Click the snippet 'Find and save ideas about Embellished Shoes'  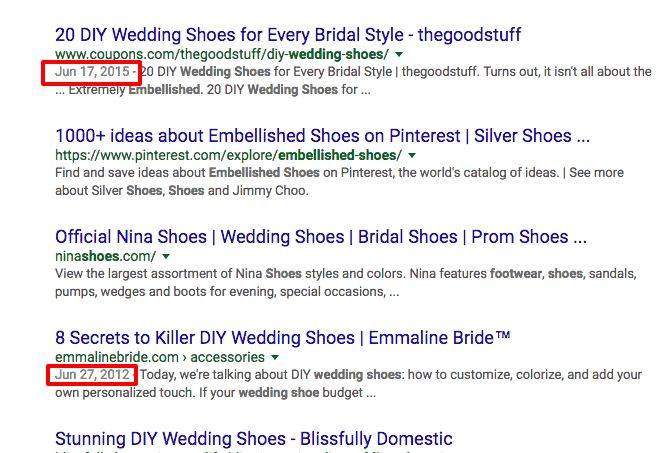(x=339, y=173)
